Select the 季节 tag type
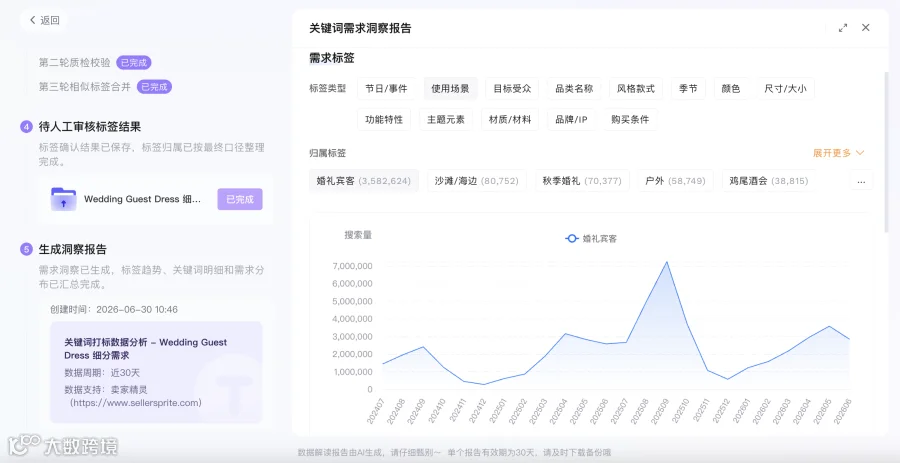900x463 pixels. coord(688,89)
